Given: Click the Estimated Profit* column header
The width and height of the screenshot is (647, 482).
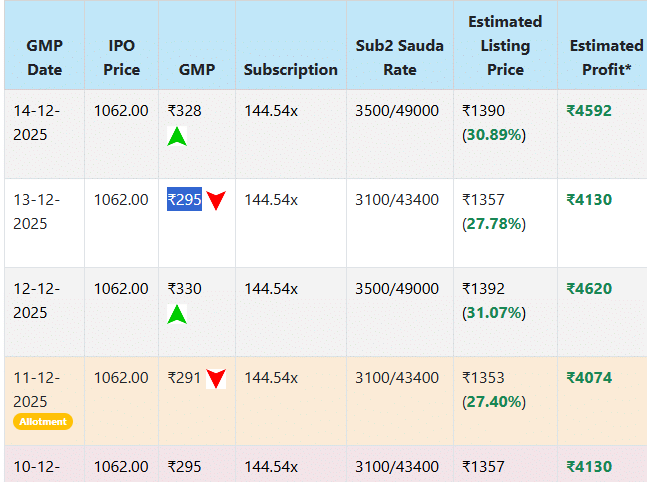Looking at the screenshot, I should pos(605,57).
